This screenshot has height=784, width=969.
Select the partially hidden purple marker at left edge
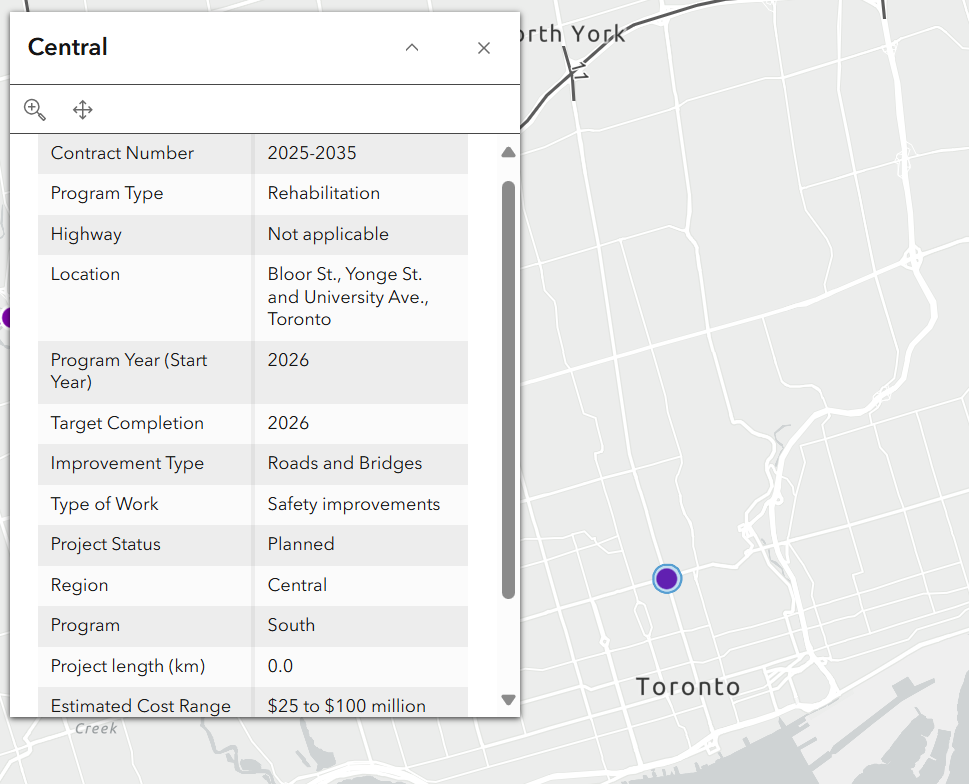[5, 318]
